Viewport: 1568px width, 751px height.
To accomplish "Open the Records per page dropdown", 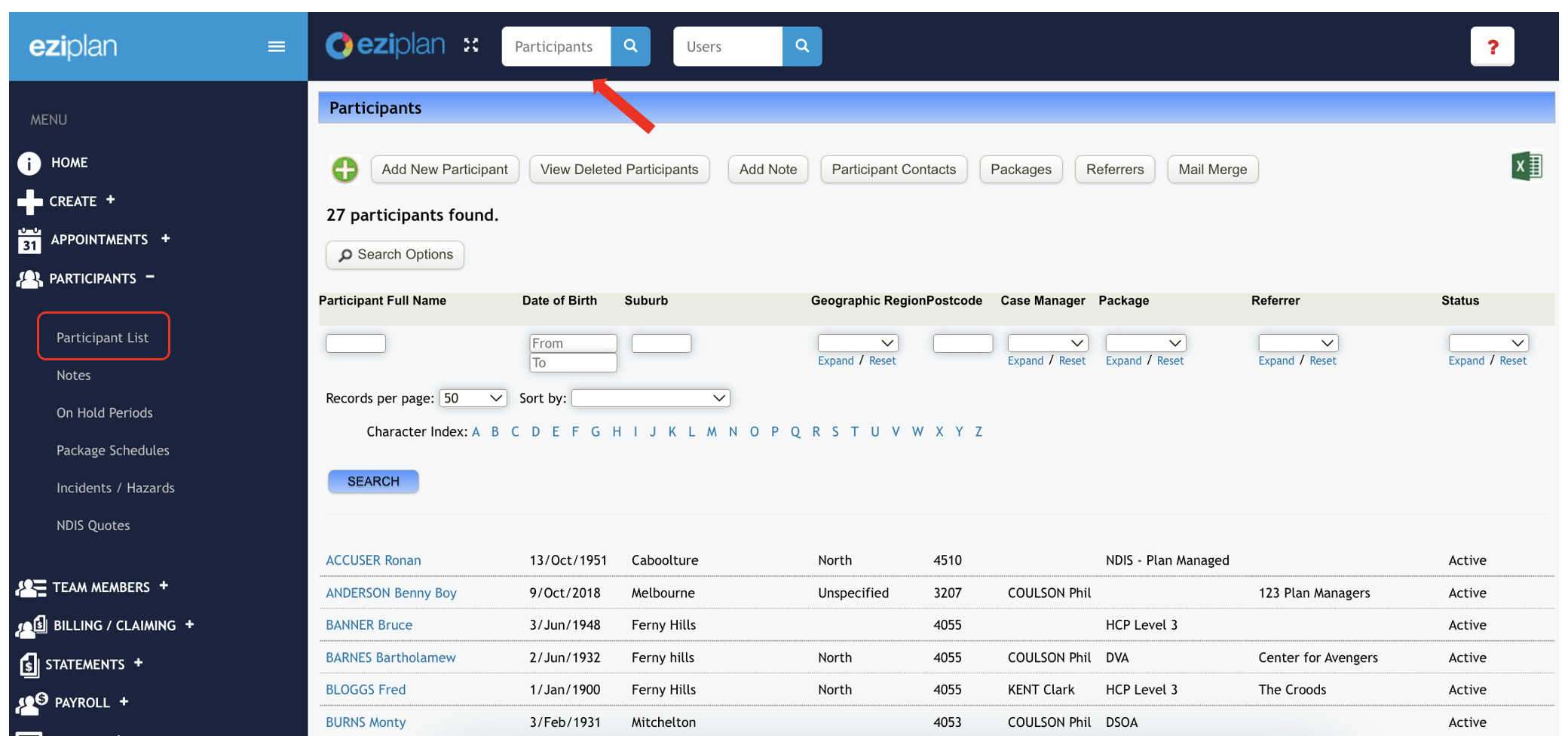I will 473,398.
